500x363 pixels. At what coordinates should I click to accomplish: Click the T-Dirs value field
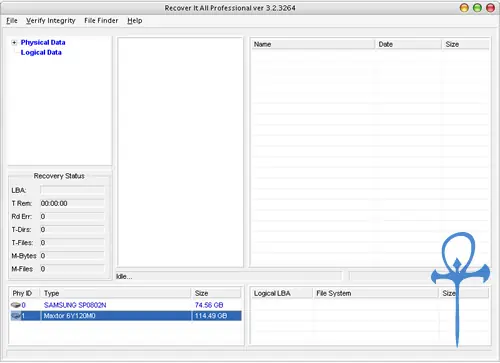72,230
